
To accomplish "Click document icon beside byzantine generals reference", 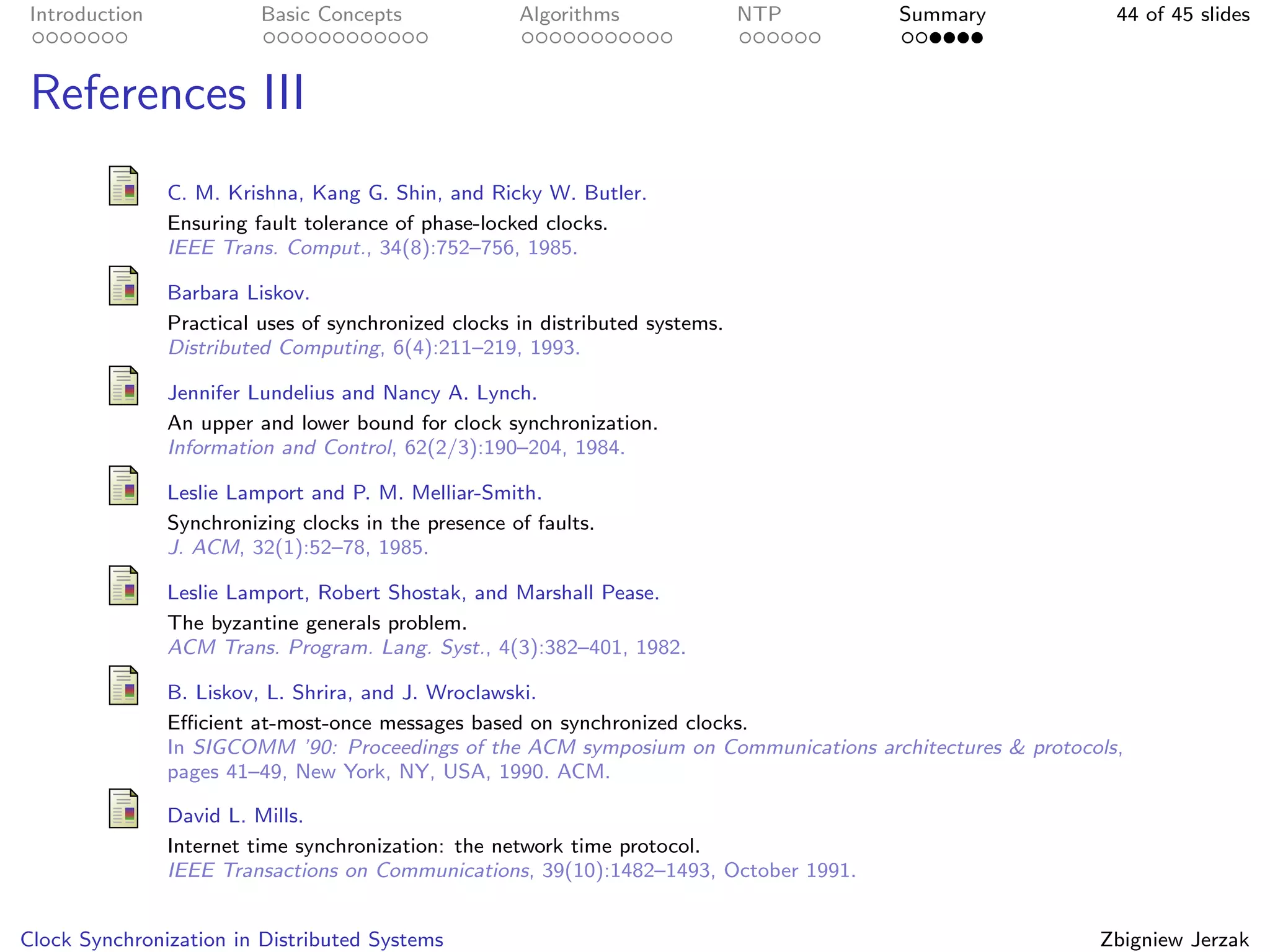I will (x=123, y=585).
